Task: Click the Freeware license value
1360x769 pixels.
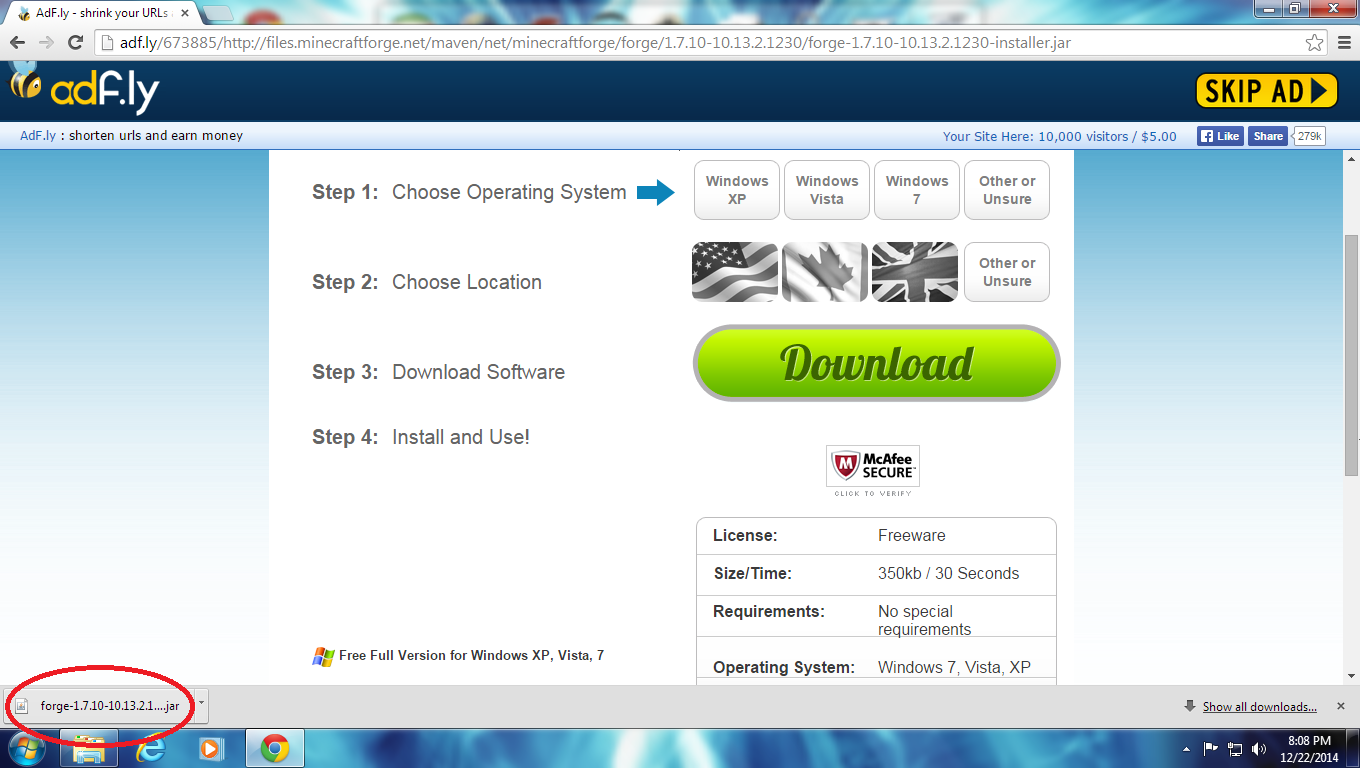Action: tap(912, 536)
